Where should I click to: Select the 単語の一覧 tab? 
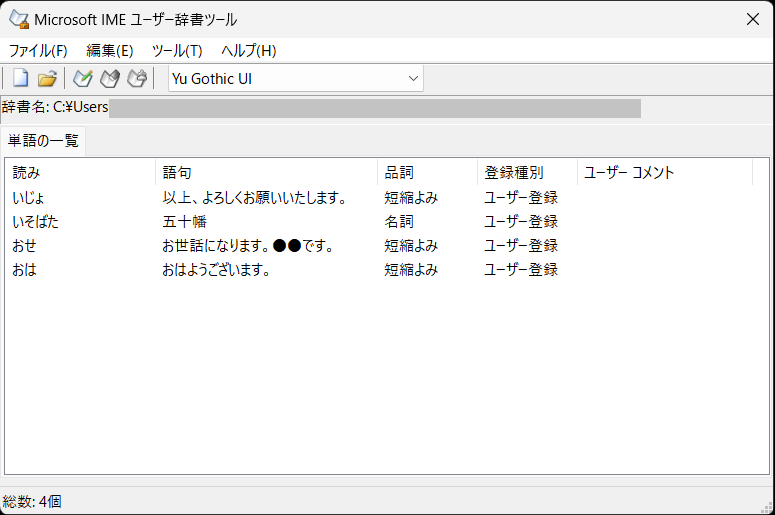[x=43, y=141]
